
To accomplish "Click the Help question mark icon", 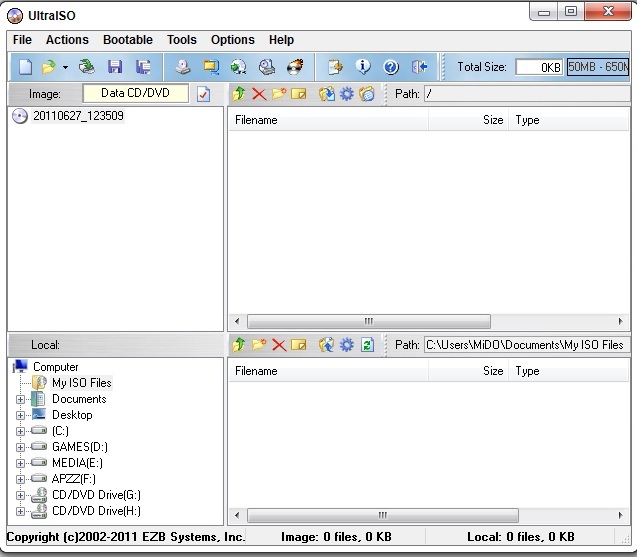I will coord(391,67).
